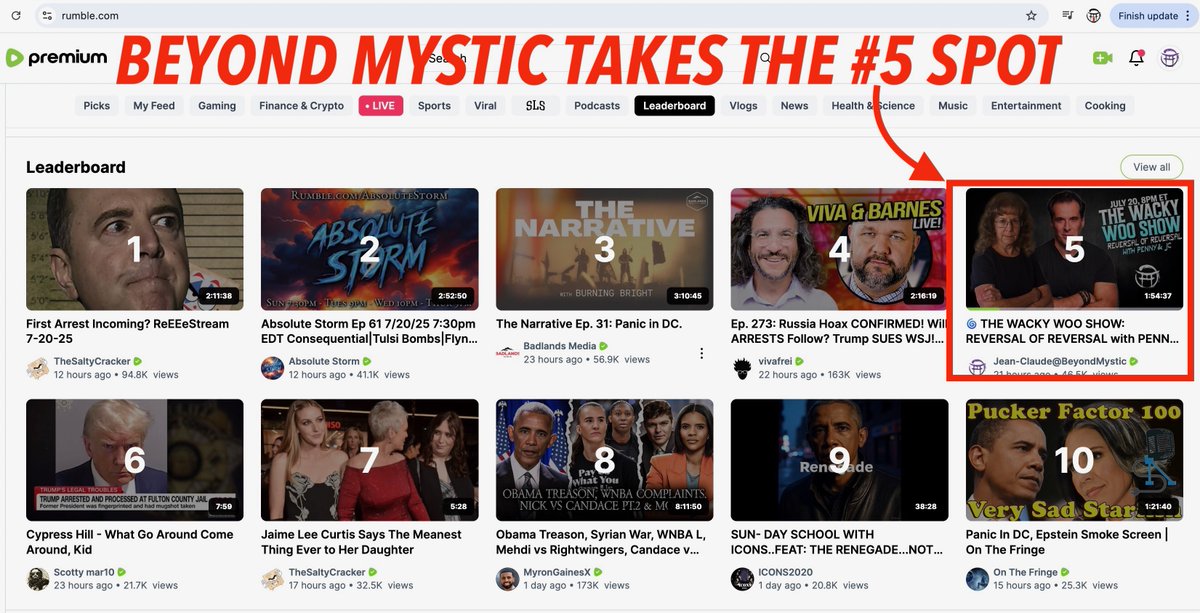
Task: Open the Music category tab
Action: (x=953, y=105)
